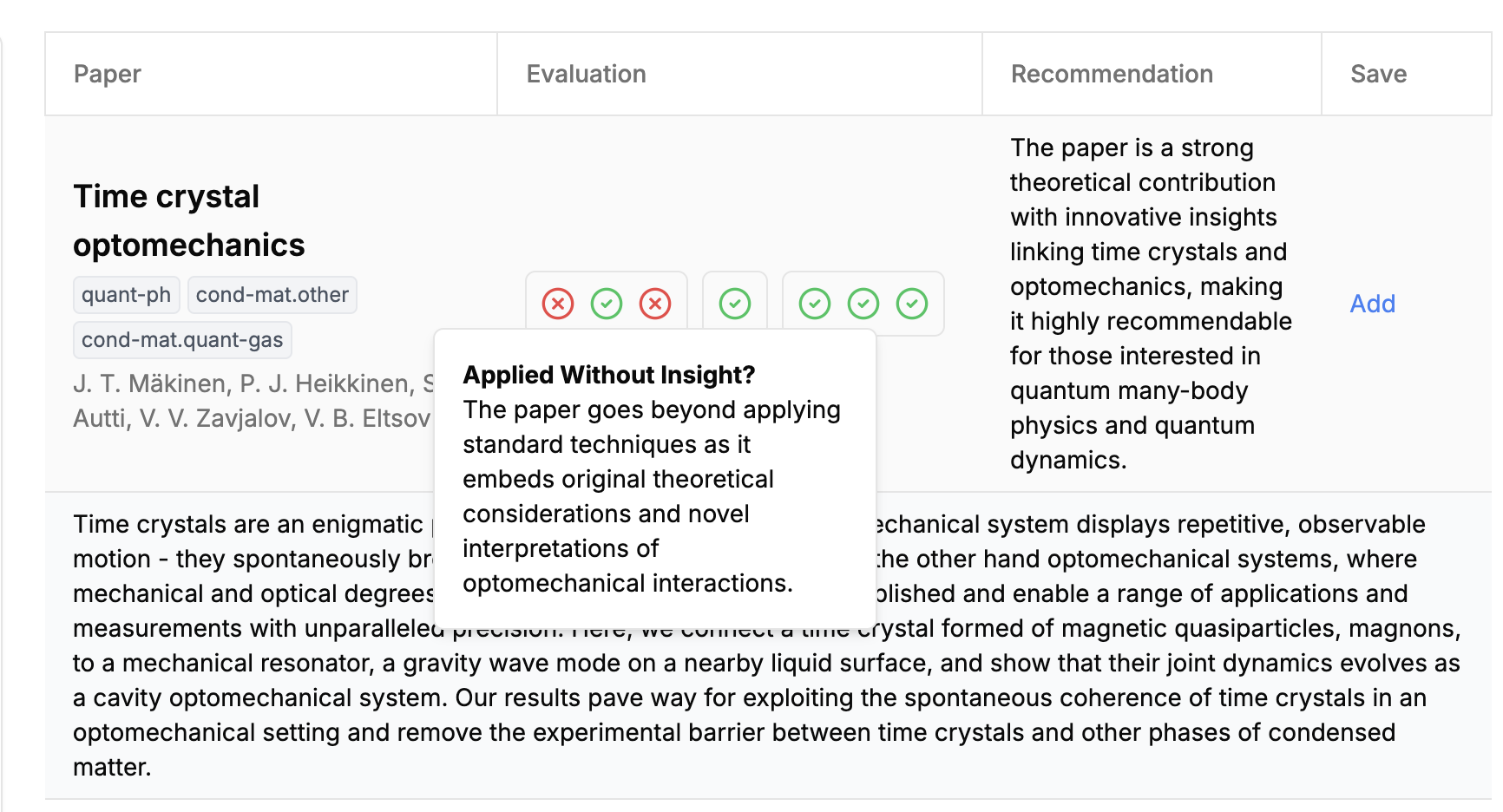The height and width of the screenshot is (812, 1503).
Task: Select the cond-mat.other category tag
Action: pyautogui.click(x=272, y=295)
